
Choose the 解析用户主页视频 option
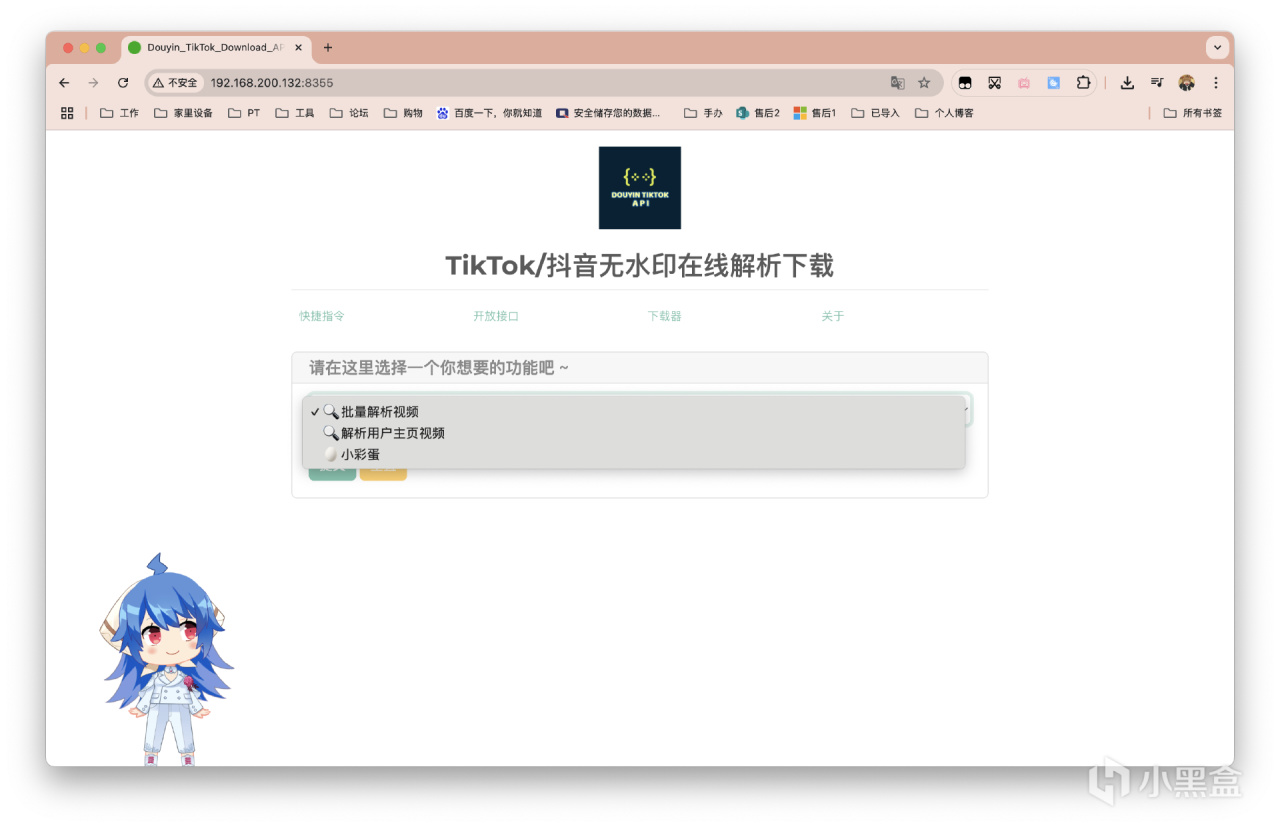(x=634, y=433)
